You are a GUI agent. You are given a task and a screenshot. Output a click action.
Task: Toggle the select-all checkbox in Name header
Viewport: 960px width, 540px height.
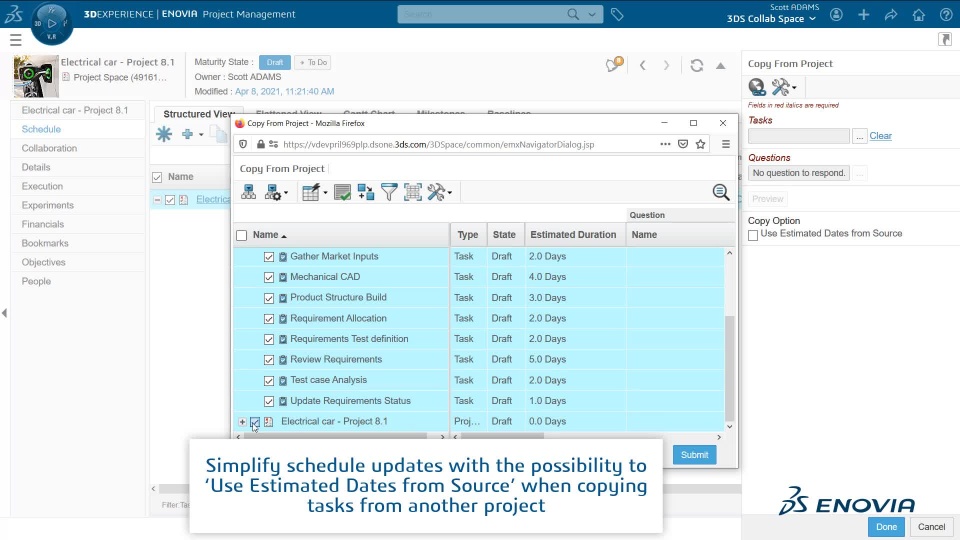click(242, 235)
